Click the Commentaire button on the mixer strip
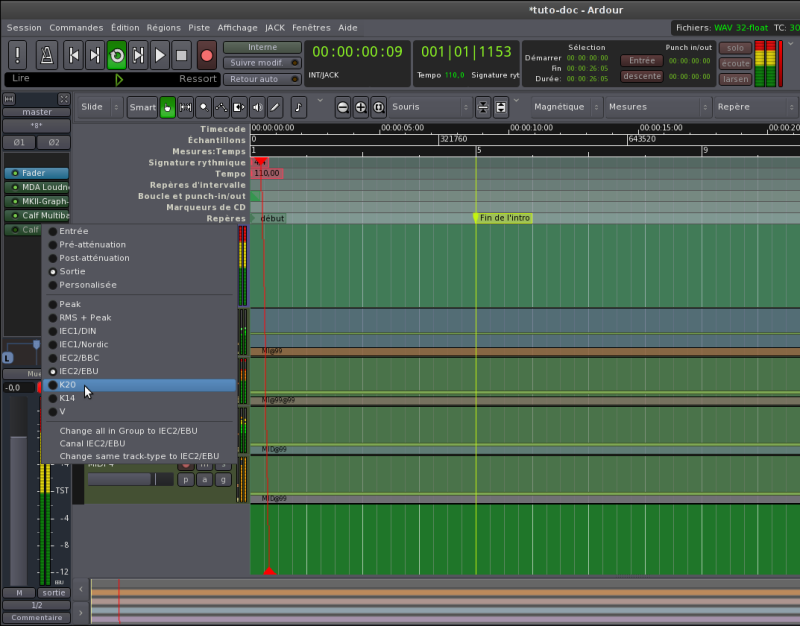 click(36, 617)
